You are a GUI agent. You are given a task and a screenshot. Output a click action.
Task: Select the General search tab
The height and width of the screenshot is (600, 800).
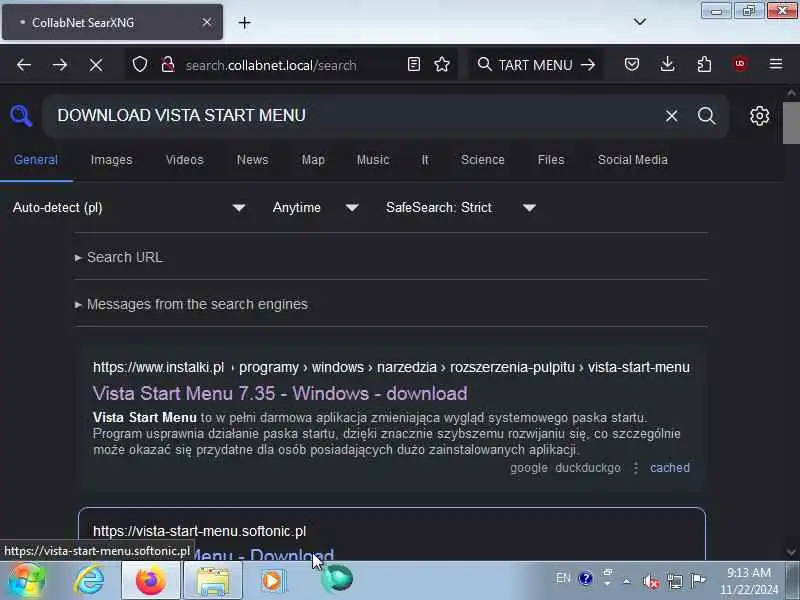click(36, 160)
